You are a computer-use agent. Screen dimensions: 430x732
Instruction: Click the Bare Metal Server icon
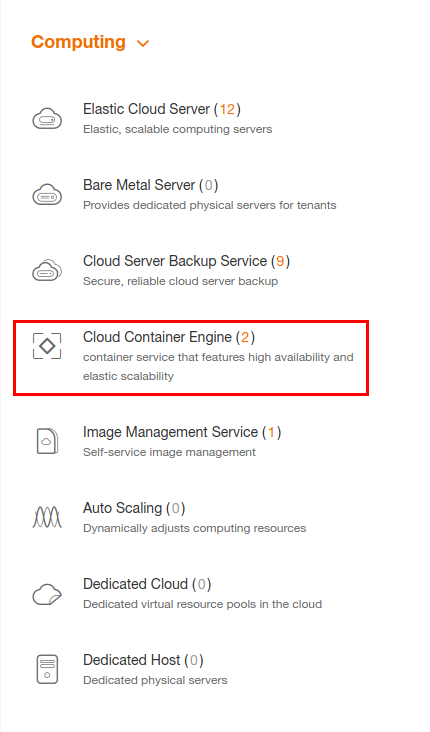point(47,195)
